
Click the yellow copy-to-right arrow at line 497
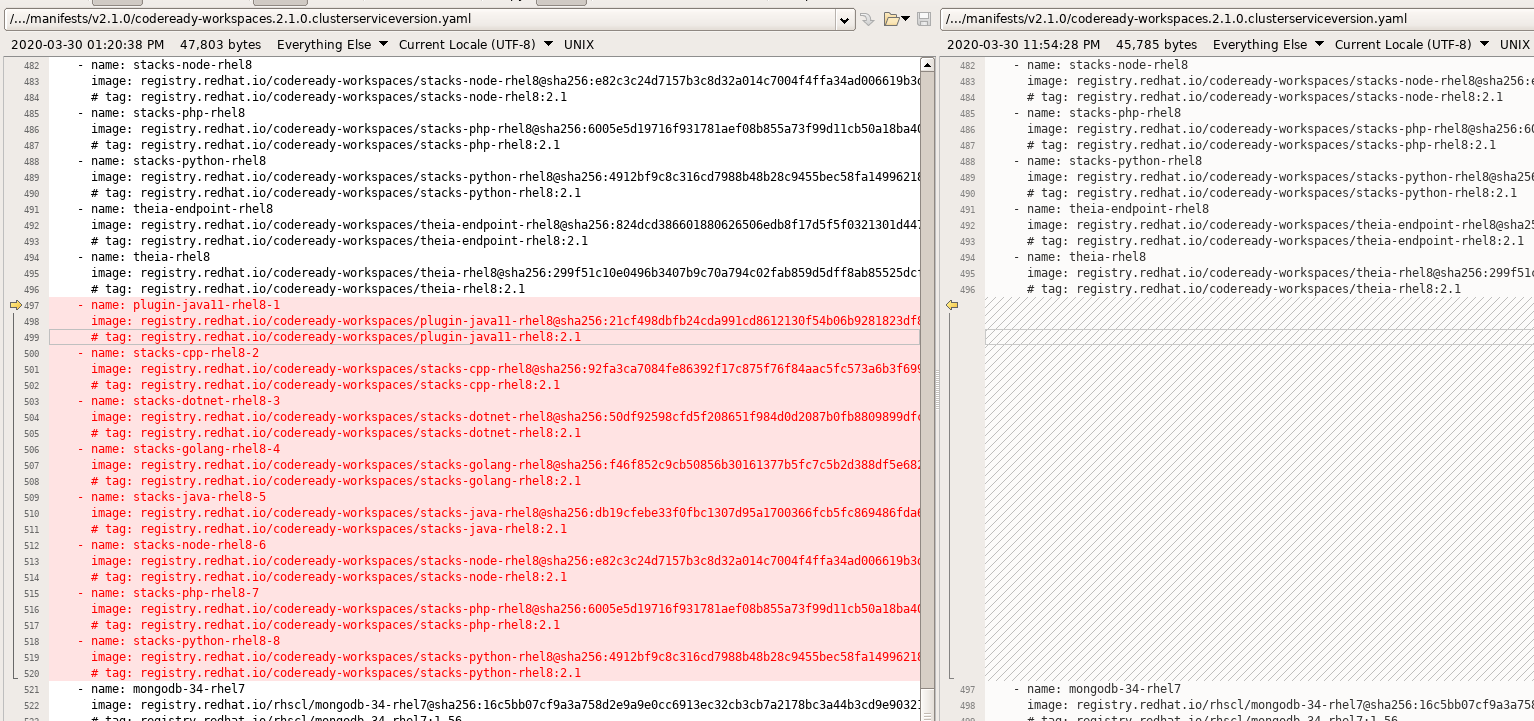point(15,305)
